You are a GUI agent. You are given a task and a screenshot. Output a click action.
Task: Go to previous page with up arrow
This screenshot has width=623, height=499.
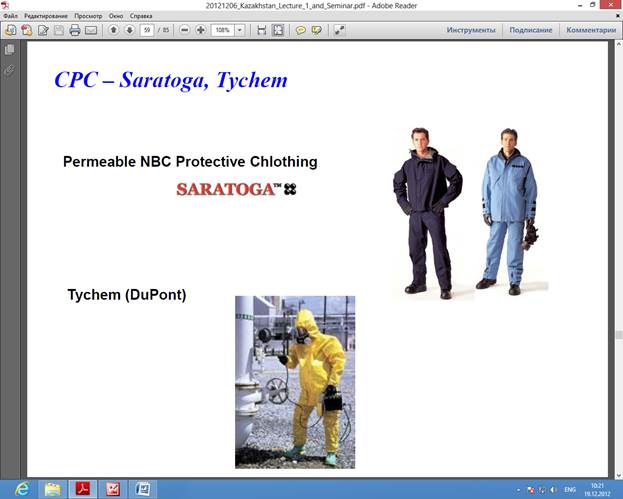pyautogui.click(x=114, y=30)
